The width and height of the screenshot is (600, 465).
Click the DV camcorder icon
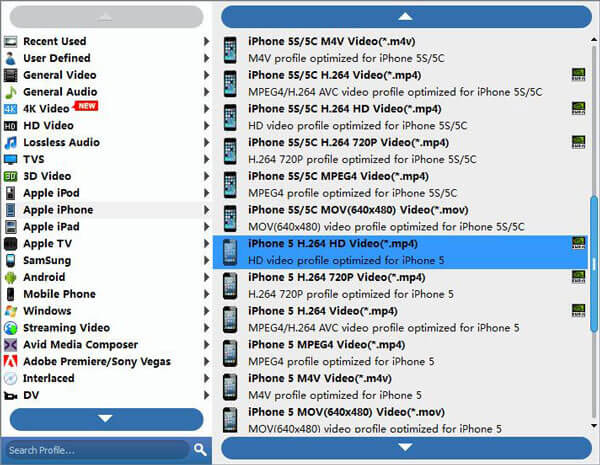click(11, 396)
